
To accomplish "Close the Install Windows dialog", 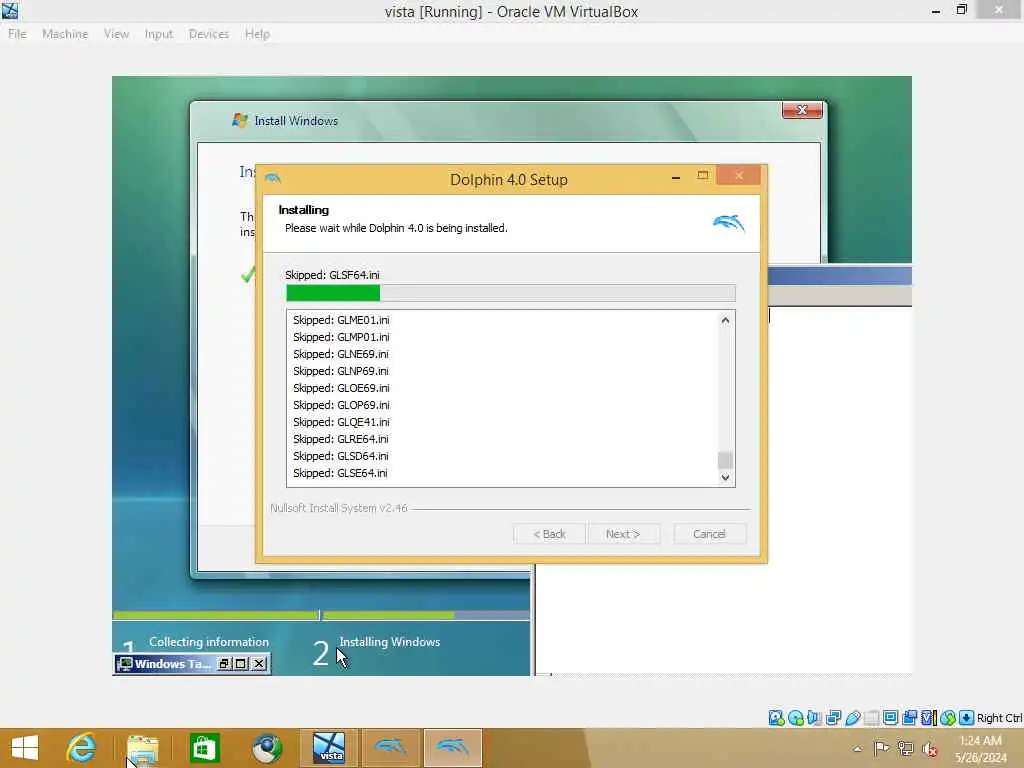I will click(x=802, y=110).
